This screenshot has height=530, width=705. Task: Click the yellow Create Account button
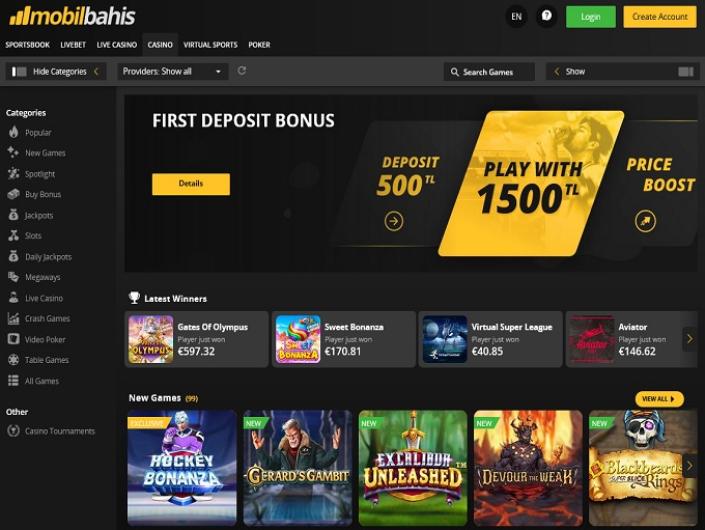click(x=660, y=17)
